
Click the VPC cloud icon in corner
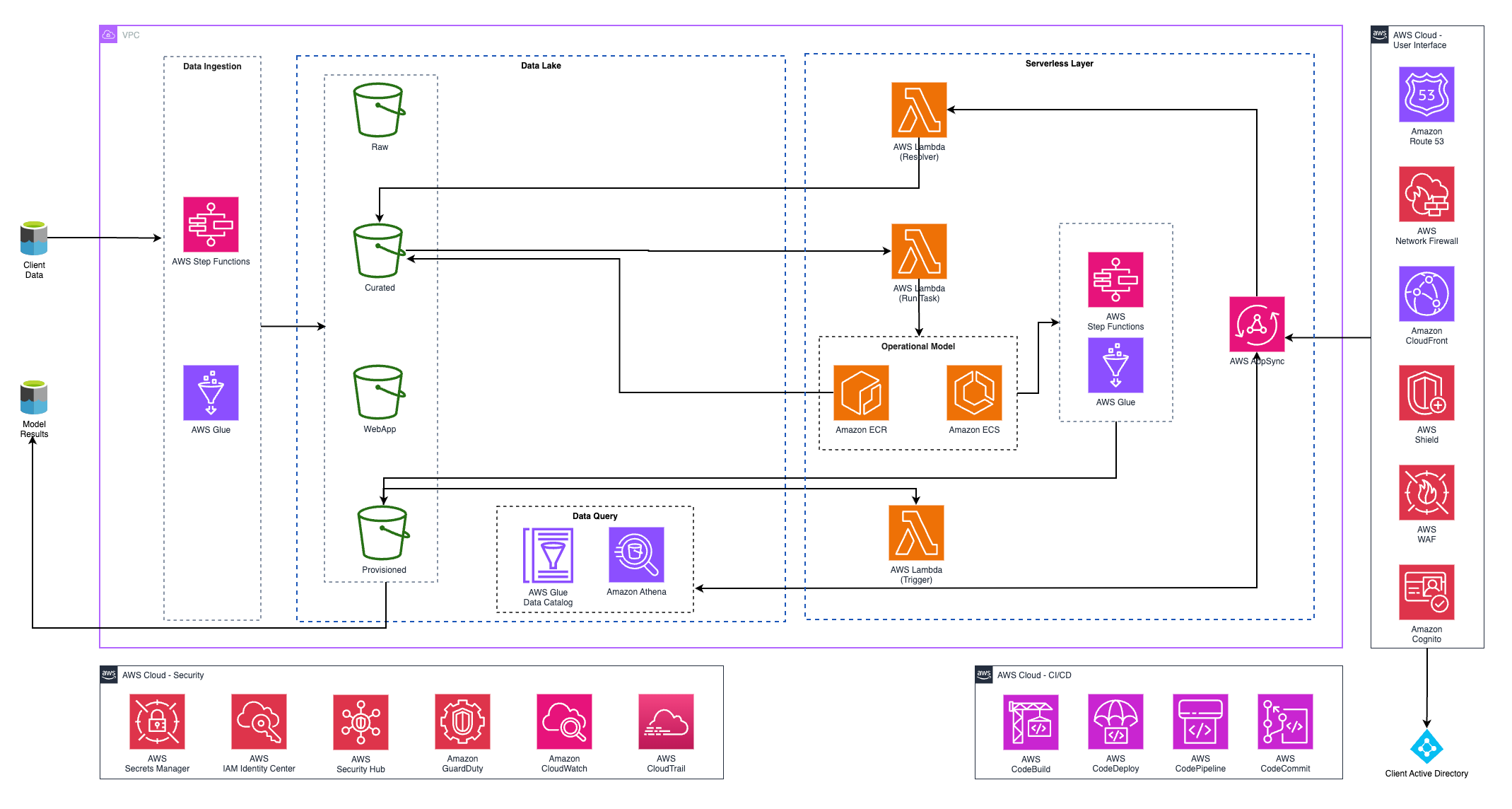tap(109, 35)
